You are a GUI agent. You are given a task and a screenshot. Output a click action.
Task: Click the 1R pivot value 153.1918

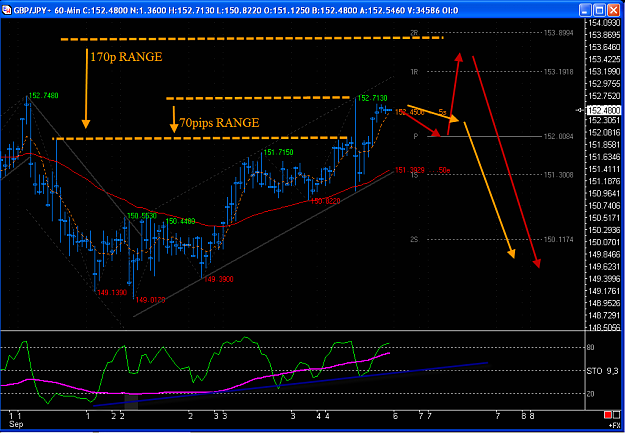[x=559, y=72]
